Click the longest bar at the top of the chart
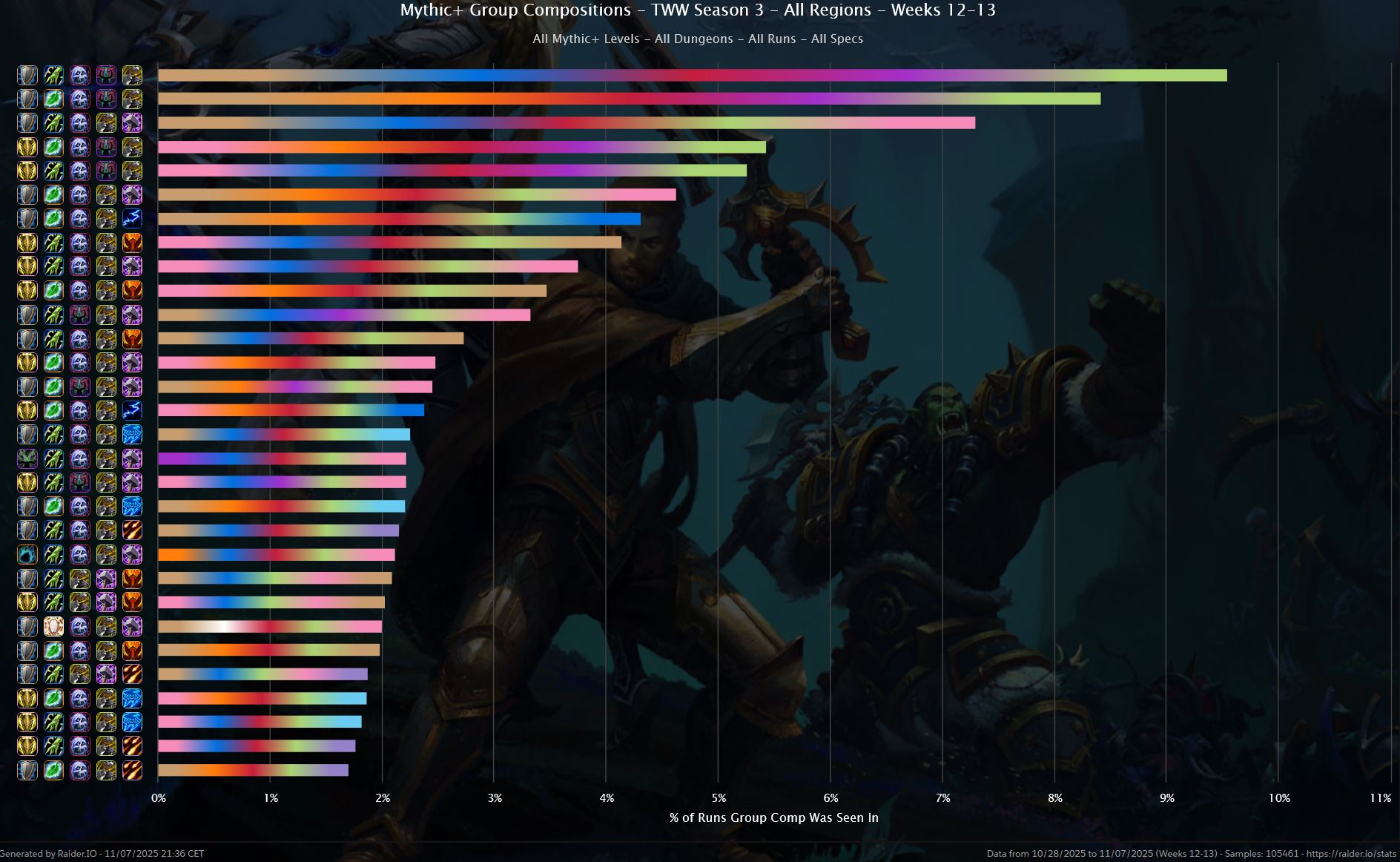 pos(692,76)
